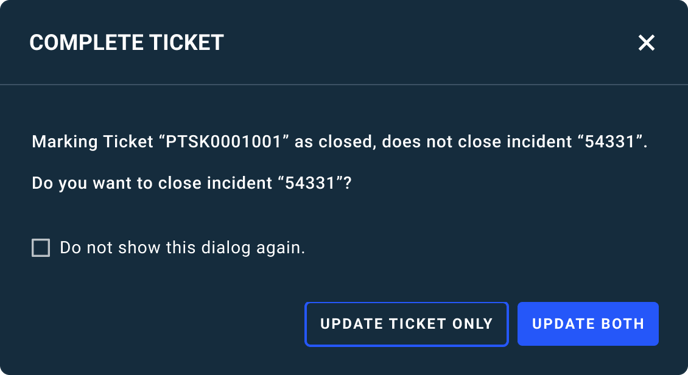Click incident number 54331 in the first sentence
This screenshot has width=688, height=375.
pos(610,142)
